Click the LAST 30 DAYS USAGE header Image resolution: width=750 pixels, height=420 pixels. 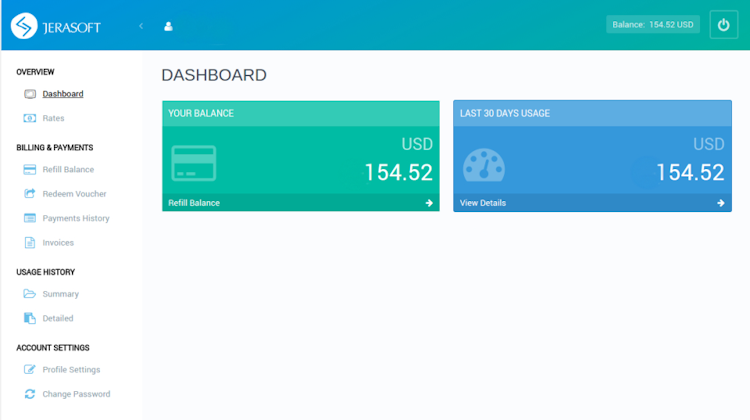[593, 113]
